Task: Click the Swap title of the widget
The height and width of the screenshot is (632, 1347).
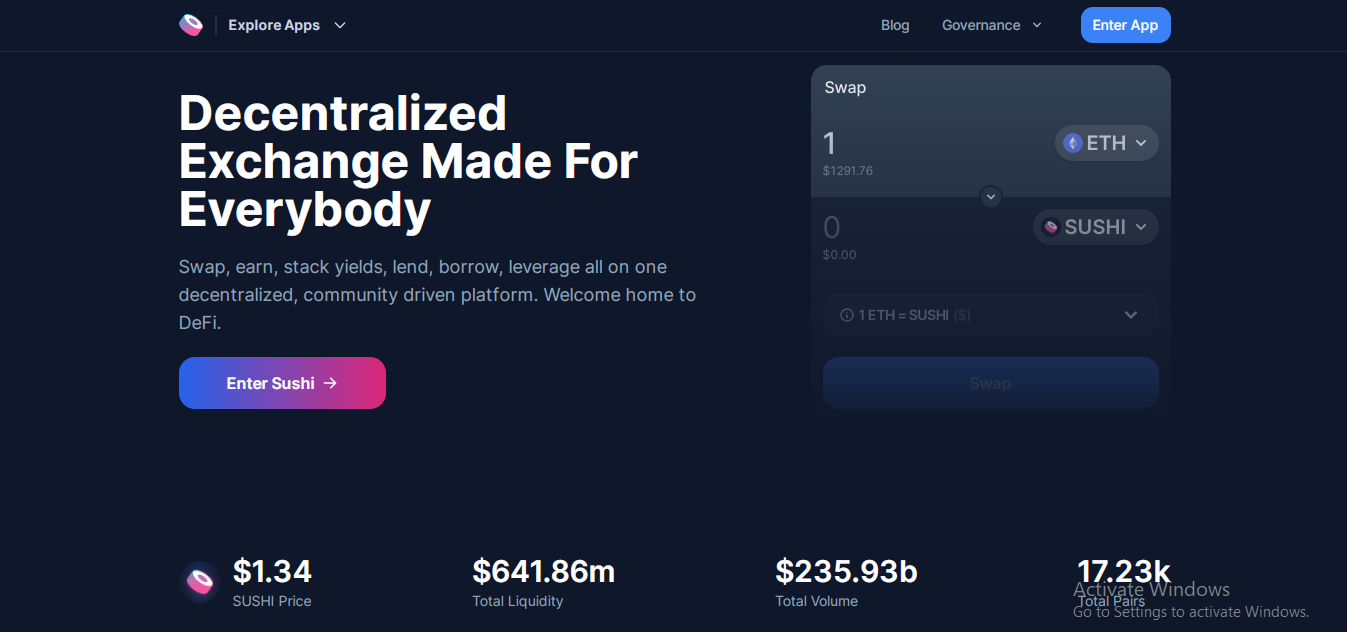Action: (x=845, y=87)
